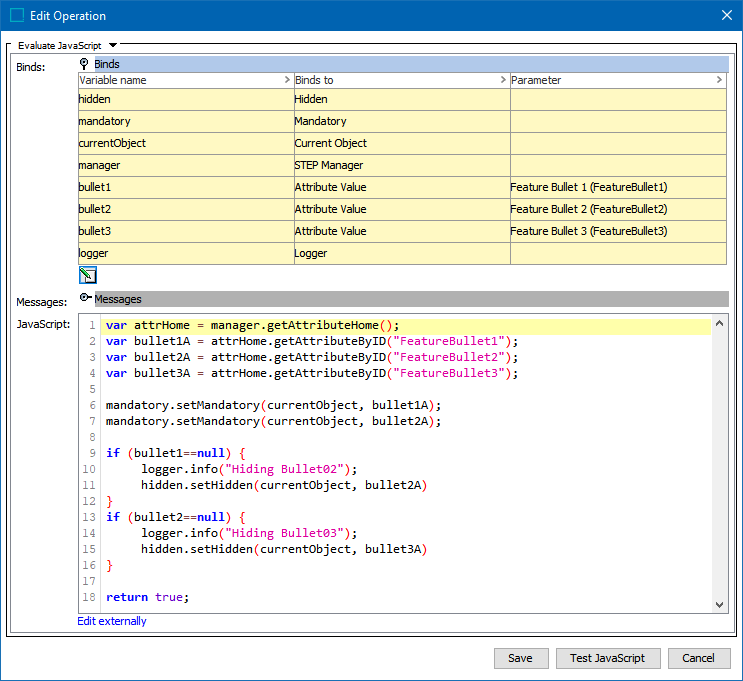Select the bullet1 variable name cell
743x681 pixels.
185,187
